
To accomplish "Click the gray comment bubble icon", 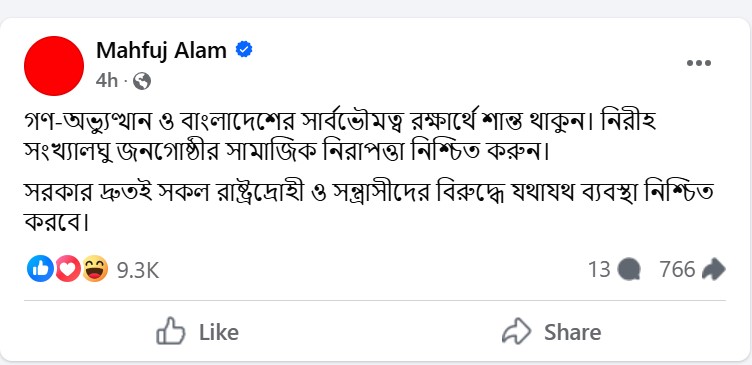I will (629, 270).
